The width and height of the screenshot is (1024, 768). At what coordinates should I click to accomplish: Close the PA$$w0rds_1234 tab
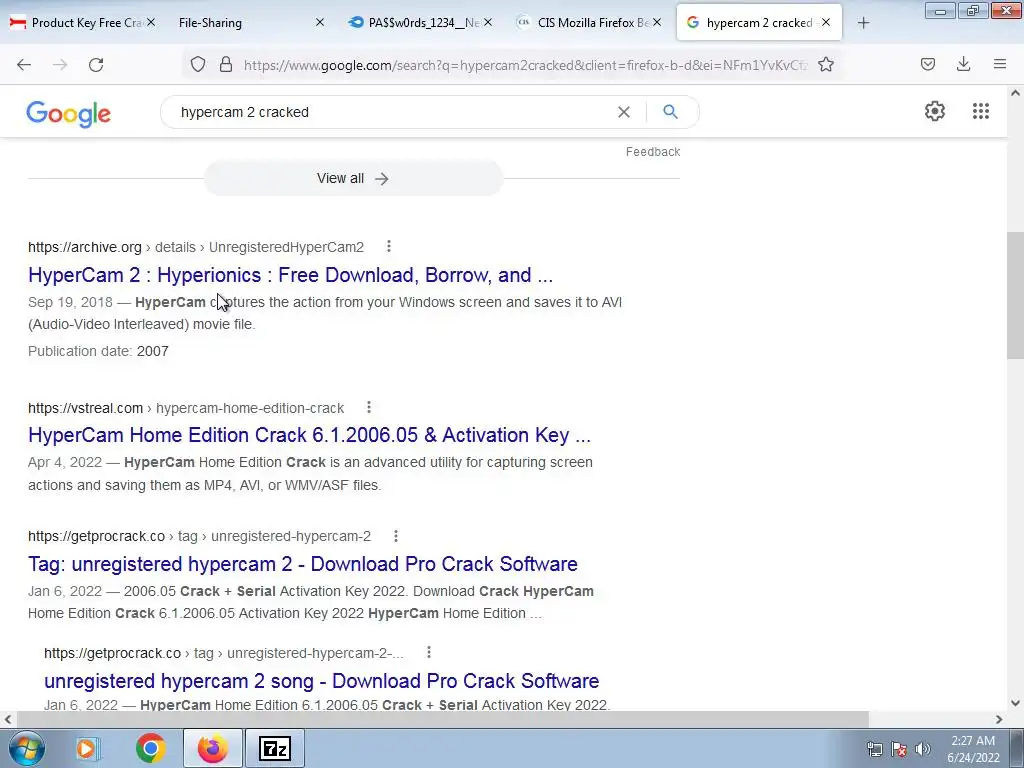tap(488, 23)
